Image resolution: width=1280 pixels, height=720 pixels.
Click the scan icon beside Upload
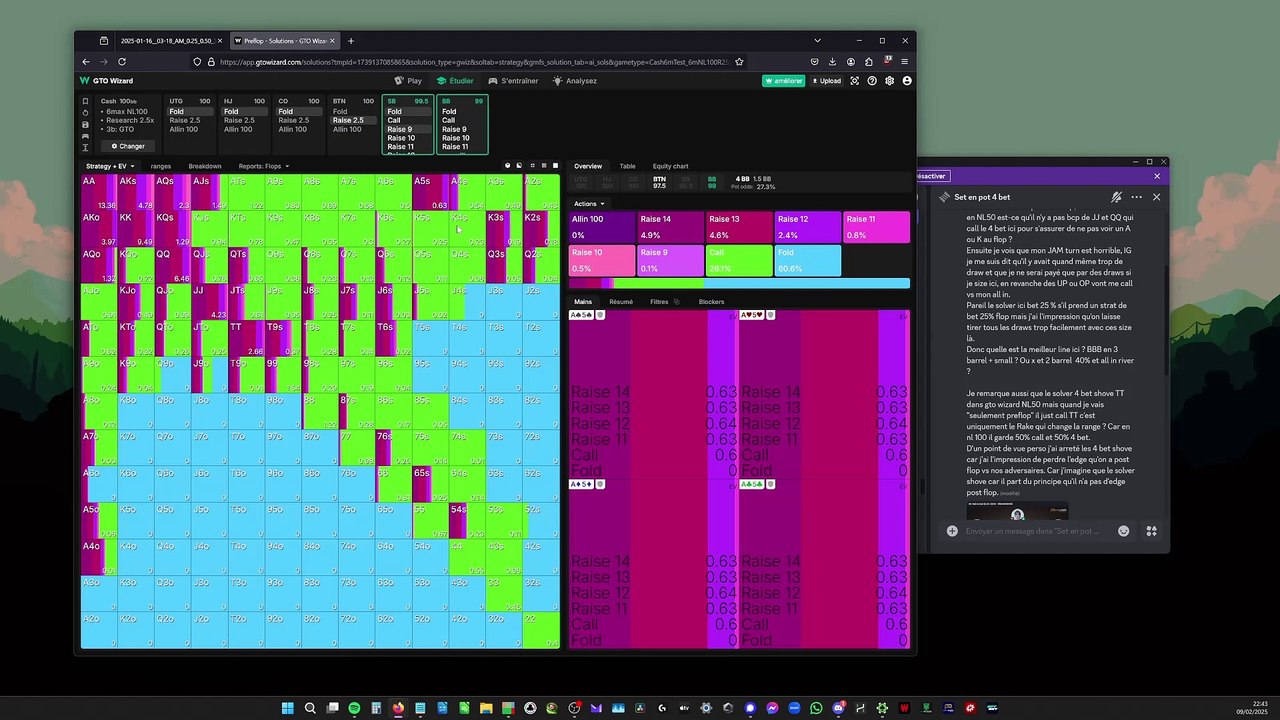[x=856, y=81]
